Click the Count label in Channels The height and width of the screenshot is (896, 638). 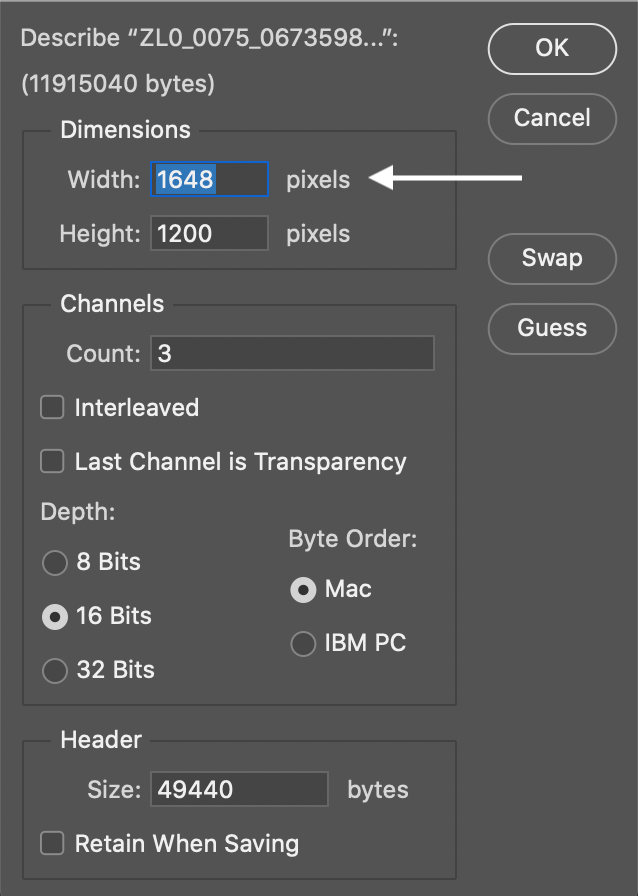click(x=103, y=354)
